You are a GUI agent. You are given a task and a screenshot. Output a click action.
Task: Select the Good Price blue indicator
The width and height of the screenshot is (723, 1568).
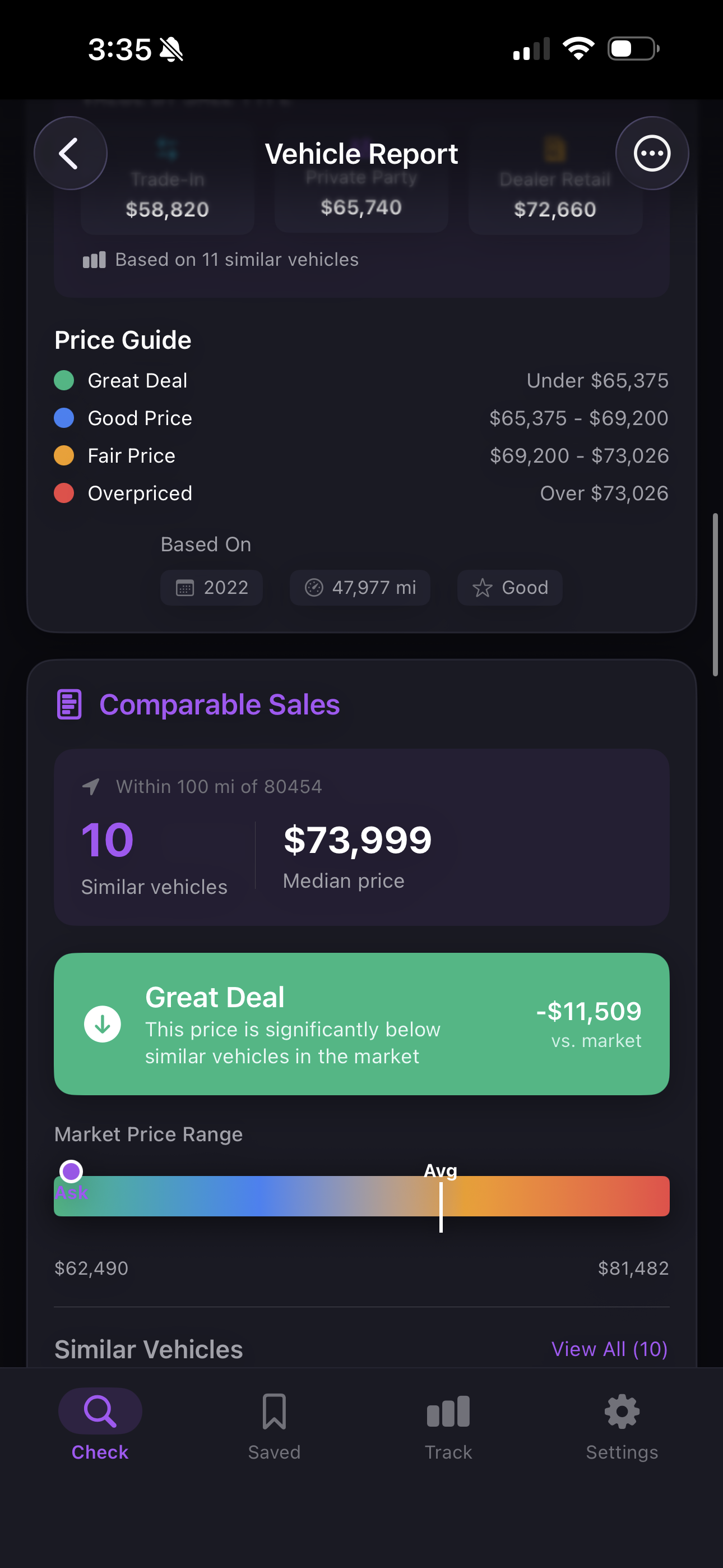click(63, 418)
